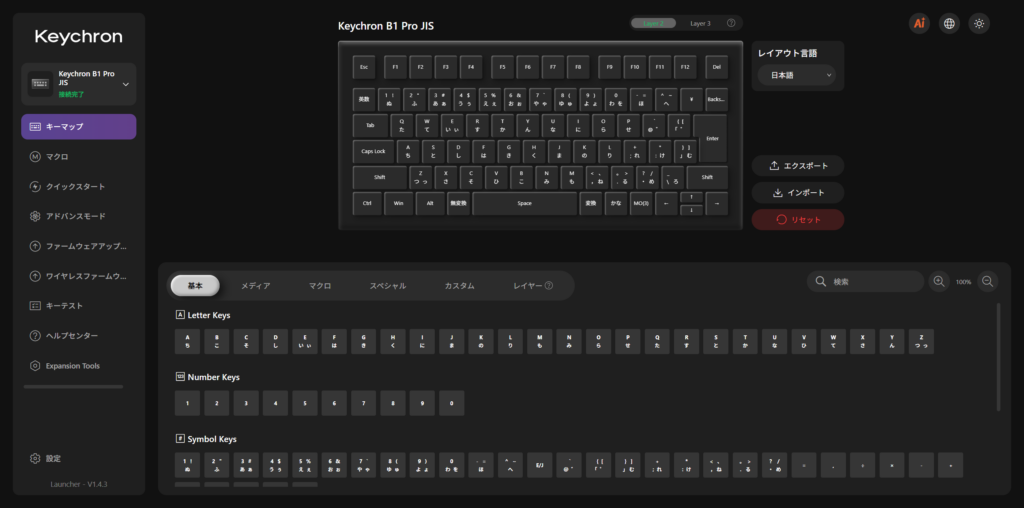
Task: Click the help icon beside Layer 3
Action: click(x=731, y=24)
